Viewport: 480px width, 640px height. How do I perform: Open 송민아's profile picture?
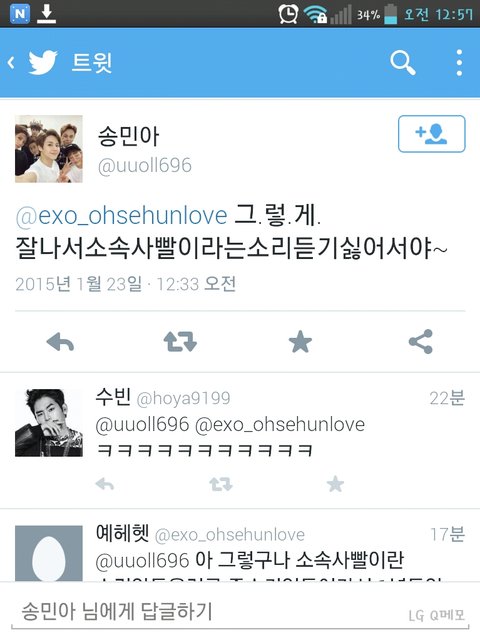[x=49, y=149]
